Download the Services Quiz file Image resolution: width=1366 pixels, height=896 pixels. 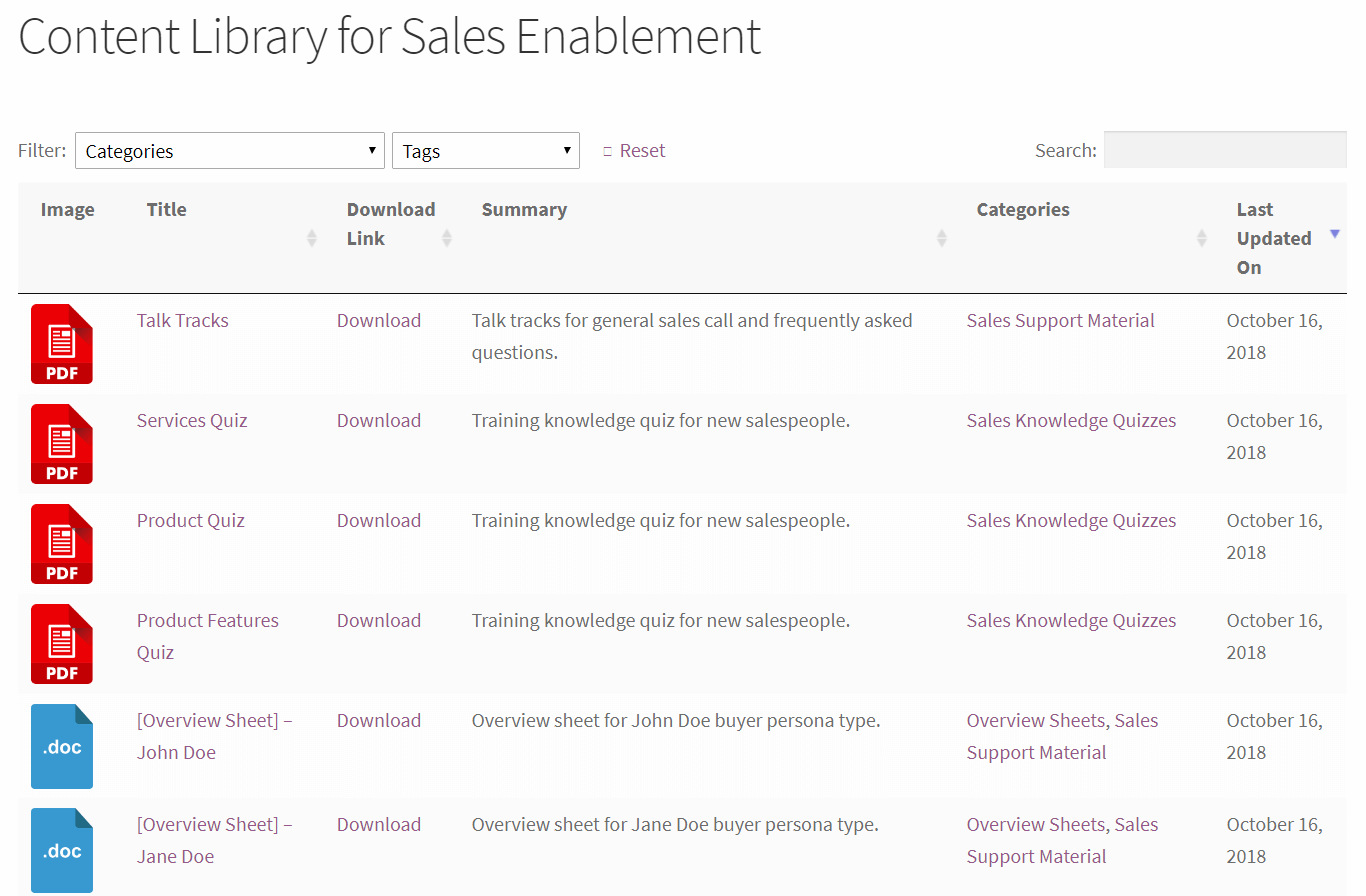coord(379,420)
